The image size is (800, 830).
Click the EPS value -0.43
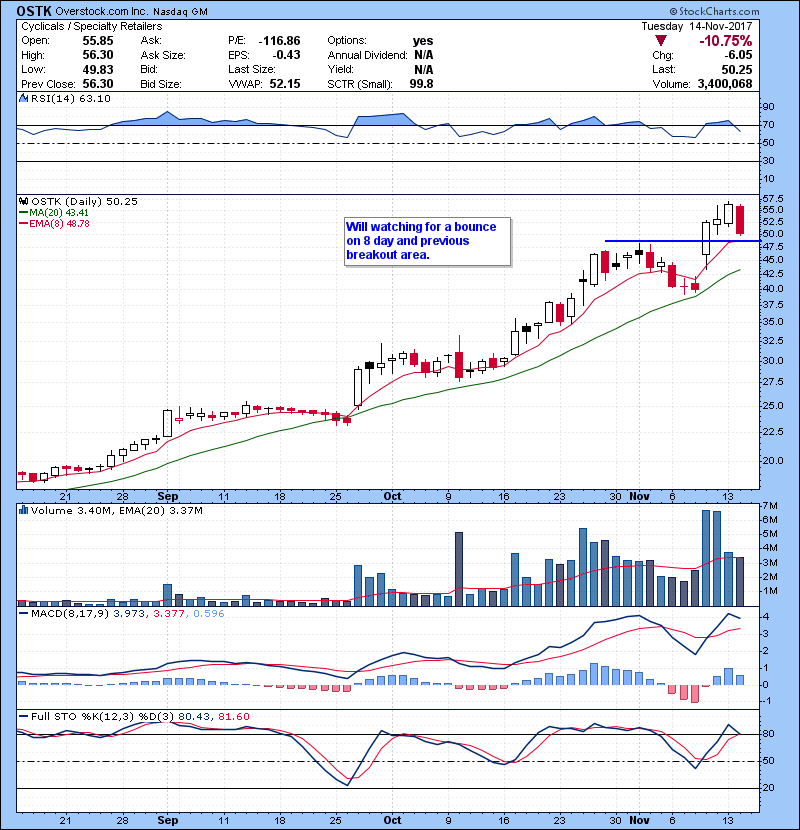tap(286, 55)
